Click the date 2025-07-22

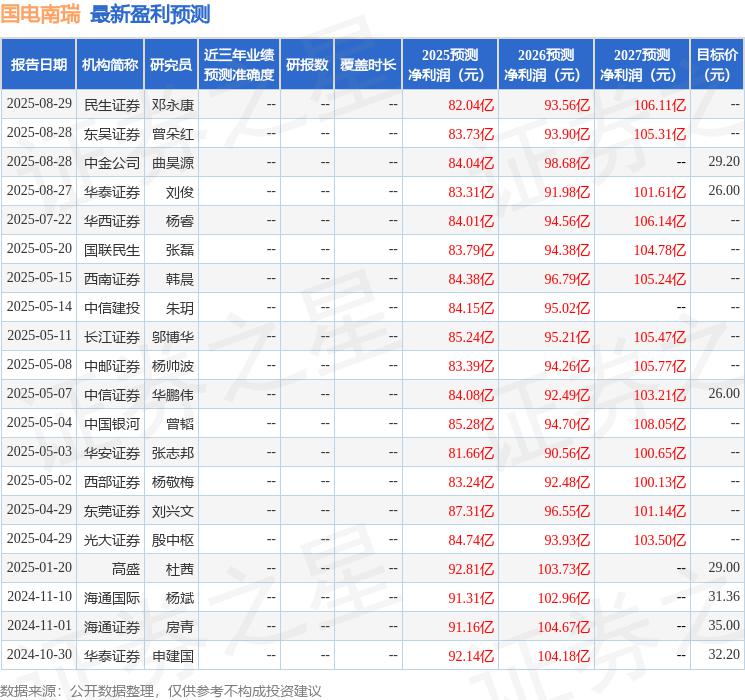39,220
